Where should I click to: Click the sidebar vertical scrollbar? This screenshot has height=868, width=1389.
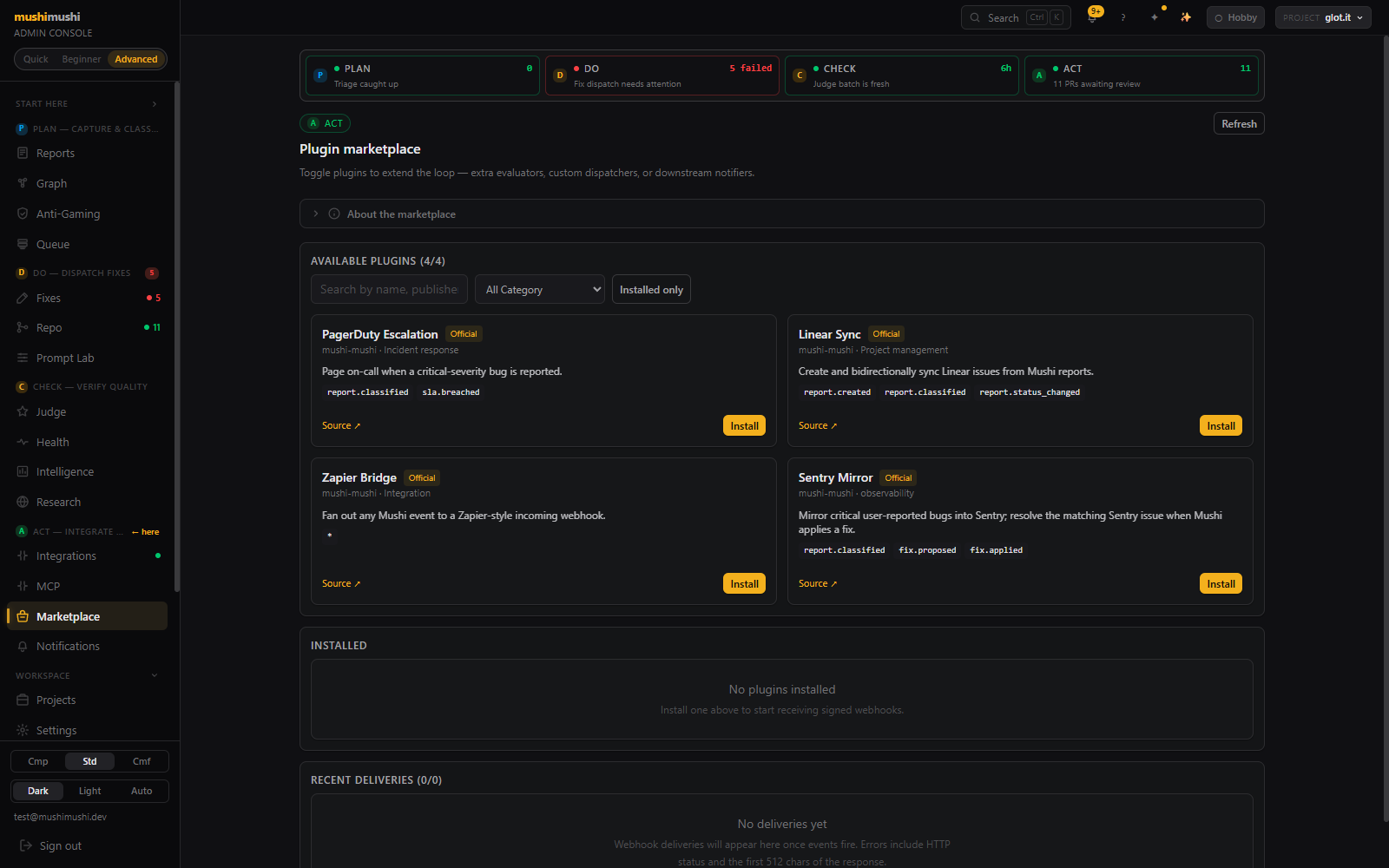point(177,337)
